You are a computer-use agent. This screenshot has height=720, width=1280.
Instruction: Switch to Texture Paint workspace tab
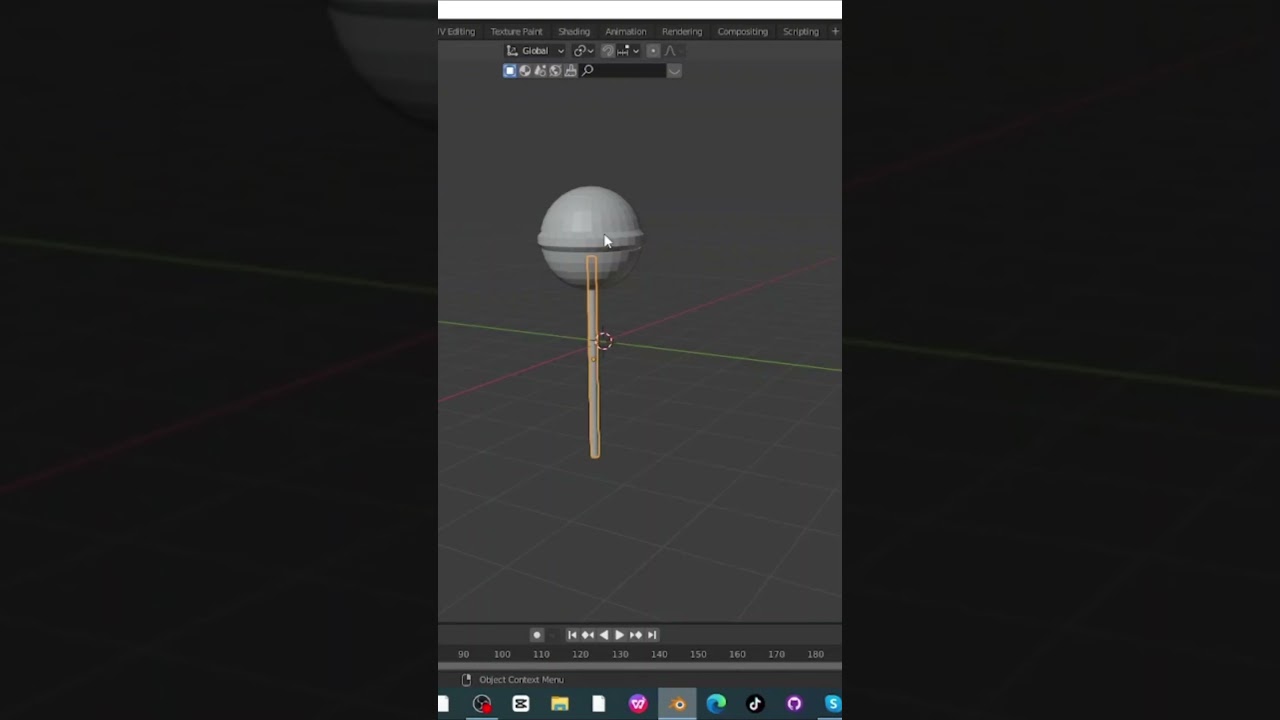[516, 32]
